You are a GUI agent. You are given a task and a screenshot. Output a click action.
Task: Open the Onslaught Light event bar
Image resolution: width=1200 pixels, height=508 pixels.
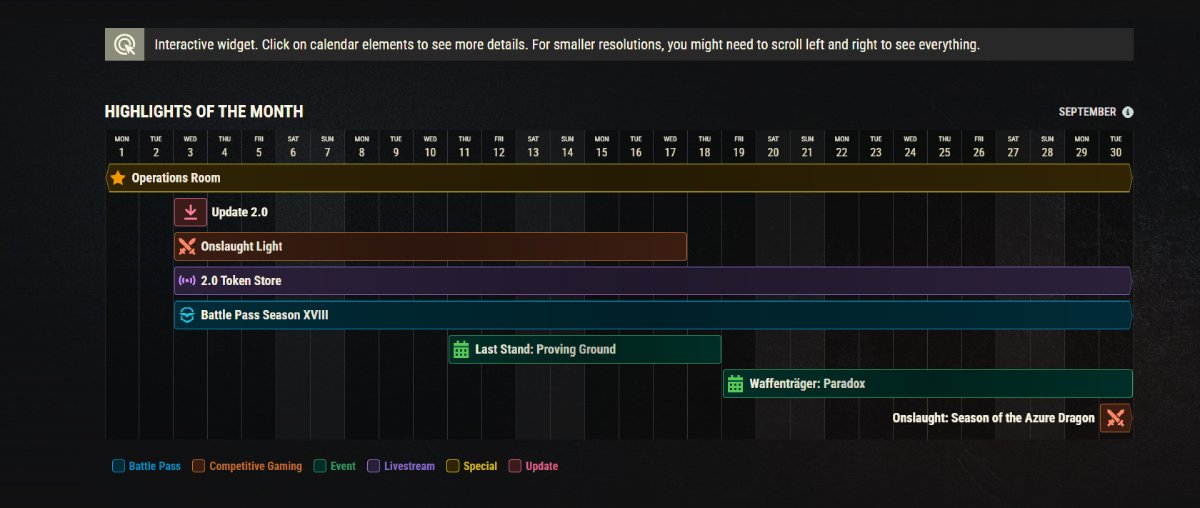pyautogui.click(x=431, y=246)
